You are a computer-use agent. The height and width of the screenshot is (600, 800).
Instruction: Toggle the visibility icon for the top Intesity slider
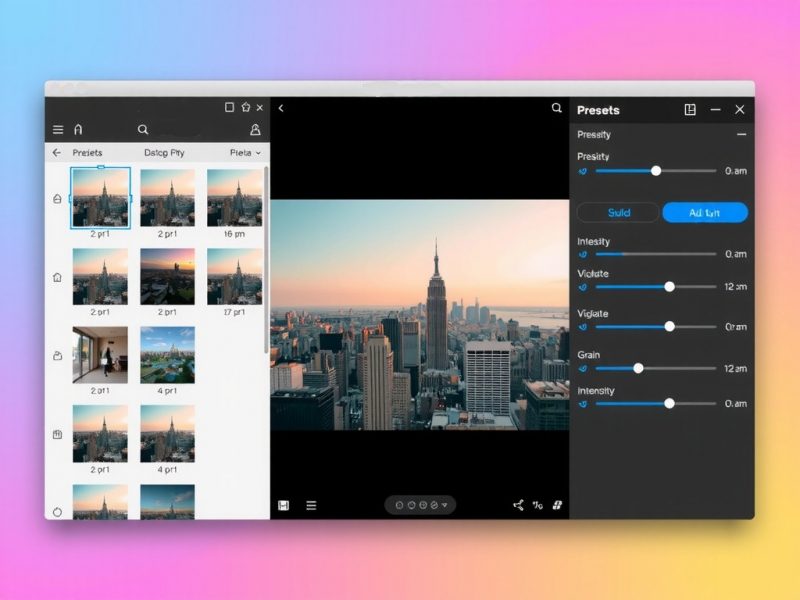583,254
